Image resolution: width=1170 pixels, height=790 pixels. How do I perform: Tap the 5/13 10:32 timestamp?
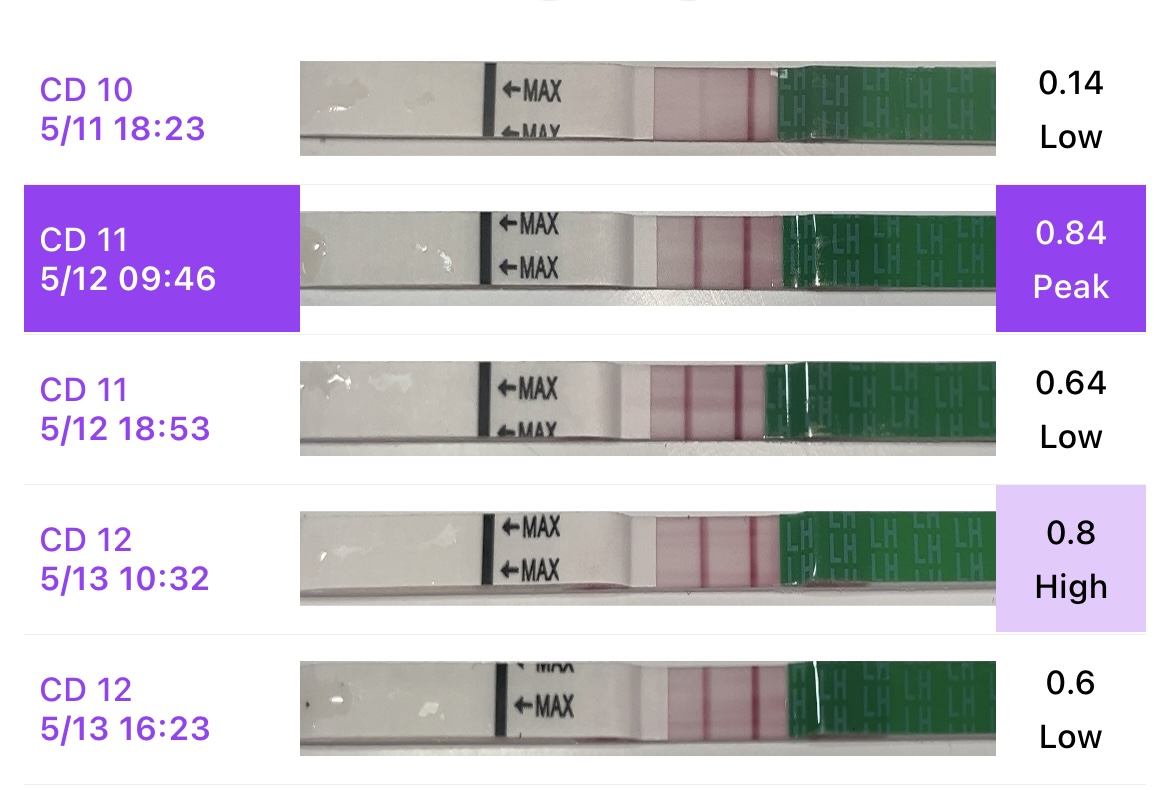(x=125, y=578)
